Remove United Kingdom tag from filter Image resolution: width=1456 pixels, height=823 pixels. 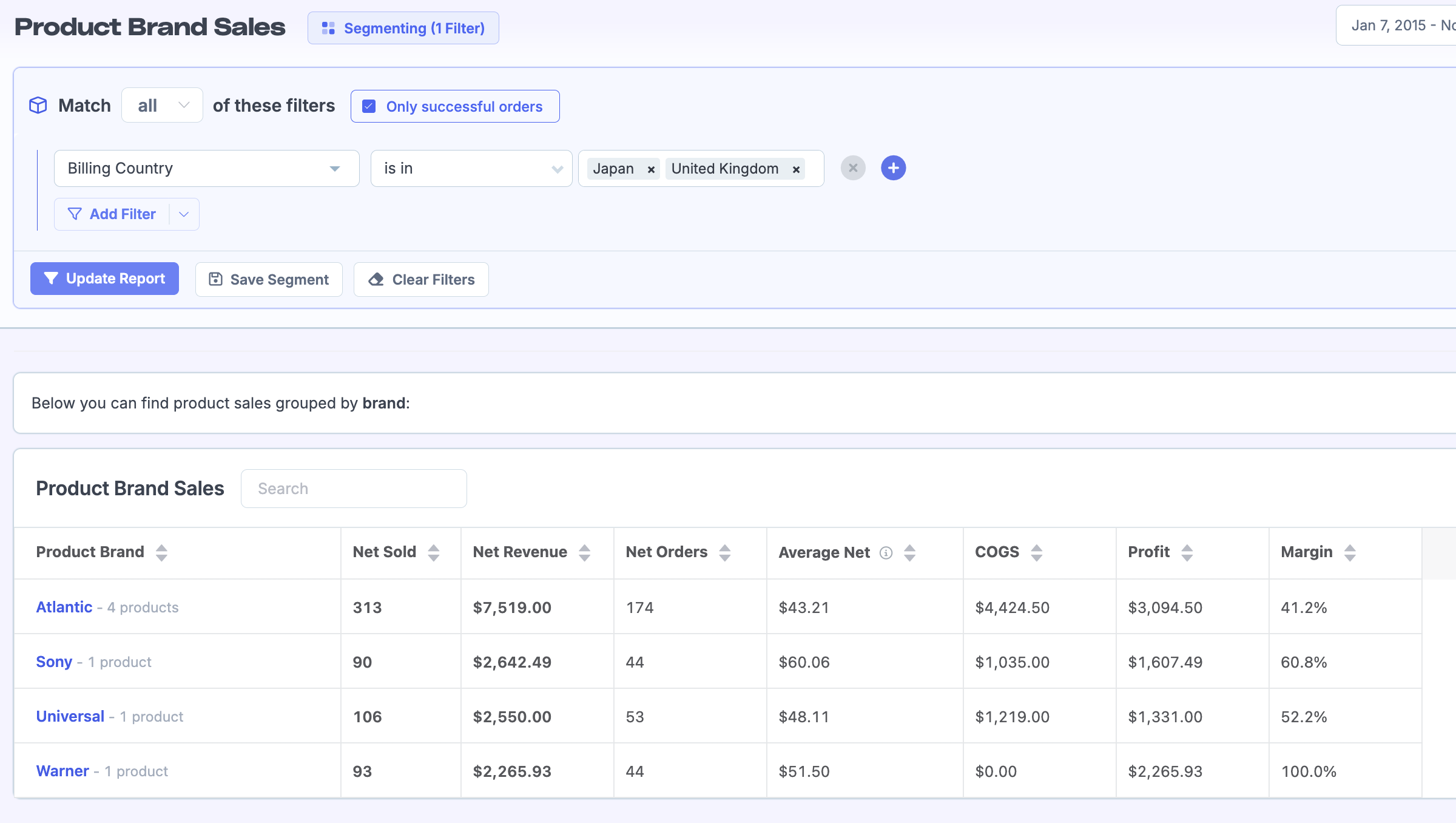click(x=796, y=169)
